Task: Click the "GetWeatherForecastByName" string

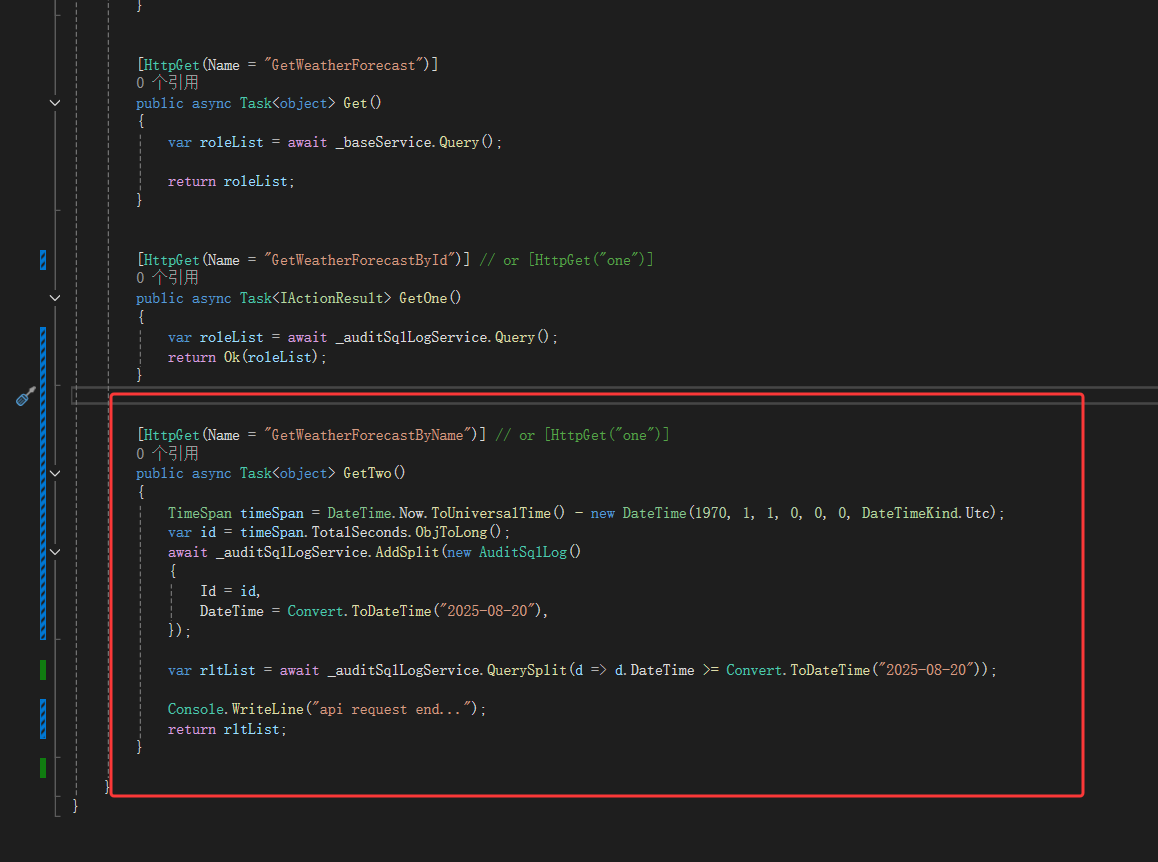Action: click(x=368, y=435)
